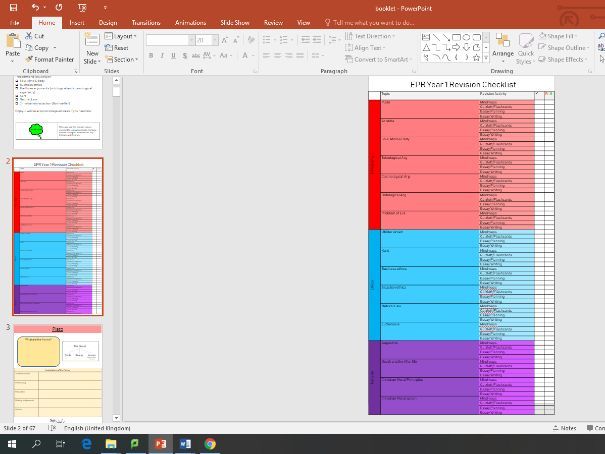Open Align Text dropdown
605x454 pixels.
click(x=365, y=48)
